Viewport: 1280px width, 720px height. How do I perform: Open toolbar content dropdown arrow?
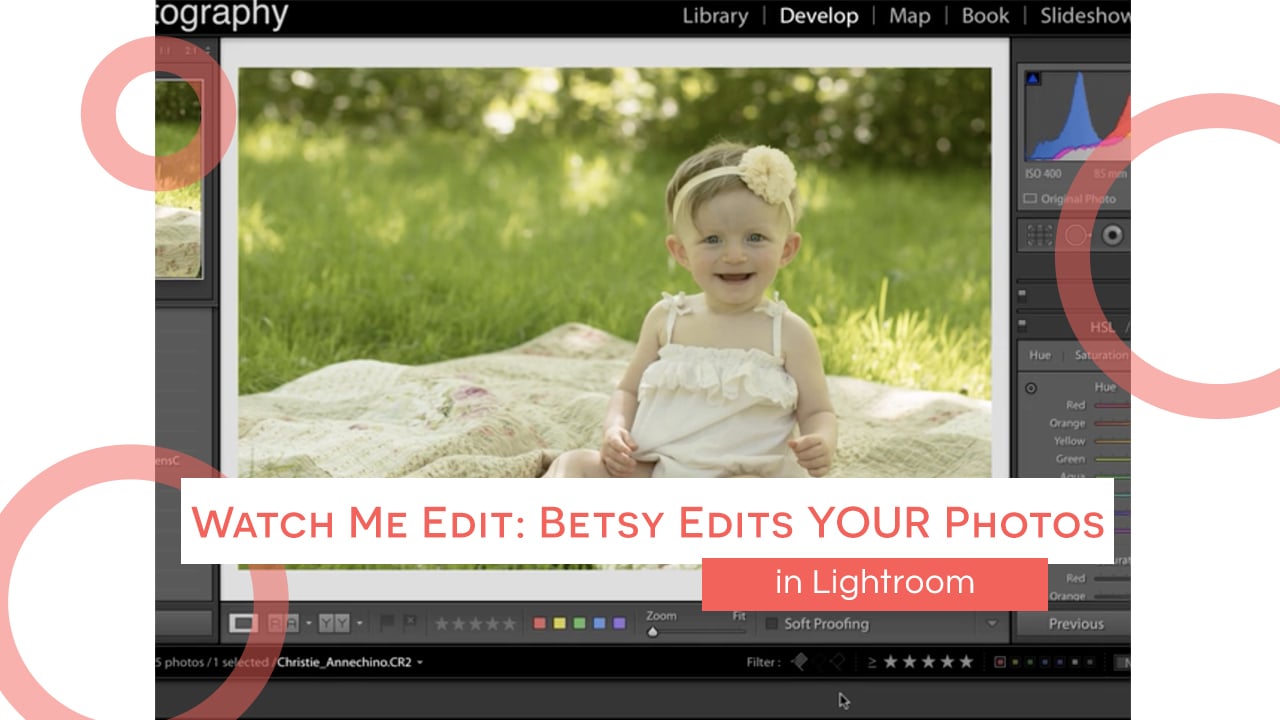pyautogui.click(x=992, y=624)
